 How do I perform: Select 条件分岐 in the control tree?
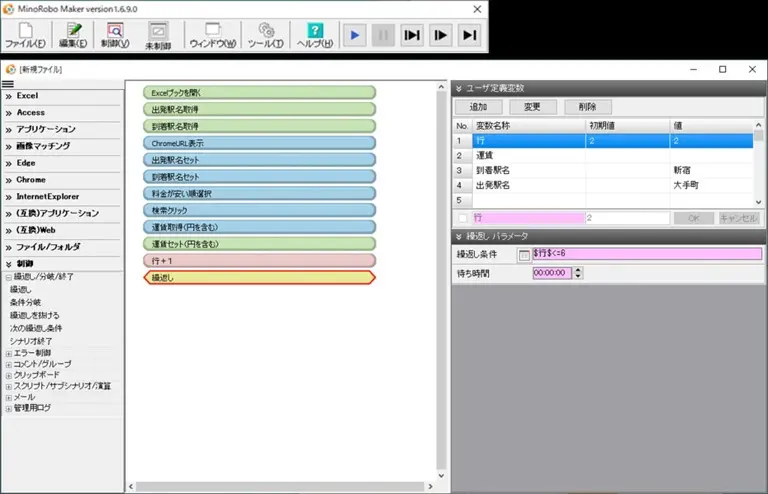26,302
